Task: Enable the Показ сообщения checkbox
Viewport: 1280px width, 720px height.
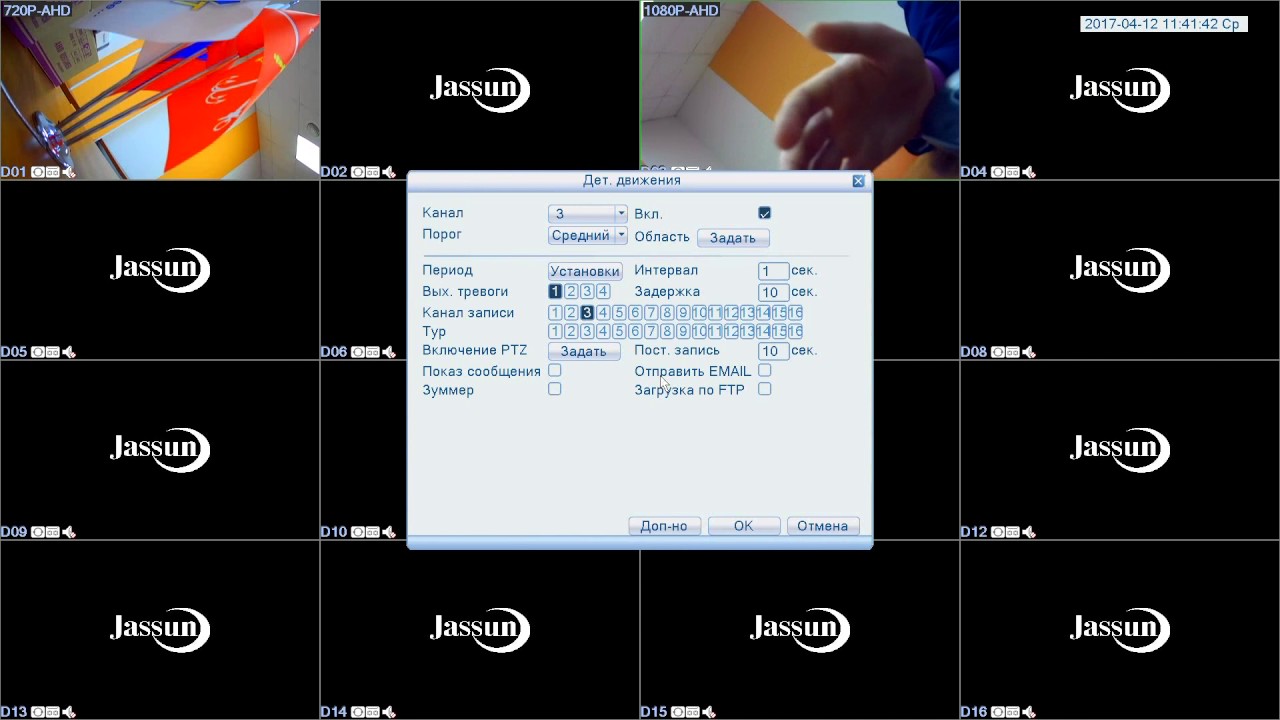Action: coord(555,370)
